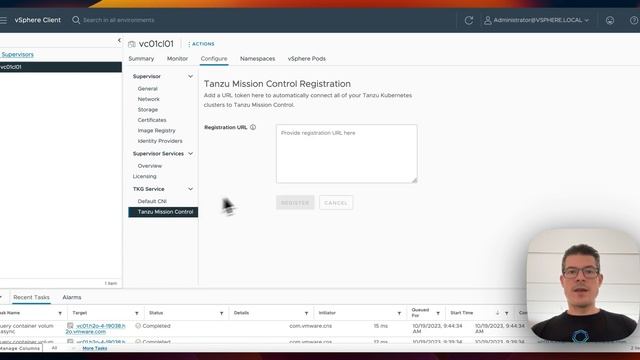Screen dimensions: 640x360
Task: Click the com.vmware.cns initiator cell
Action: 310,326
